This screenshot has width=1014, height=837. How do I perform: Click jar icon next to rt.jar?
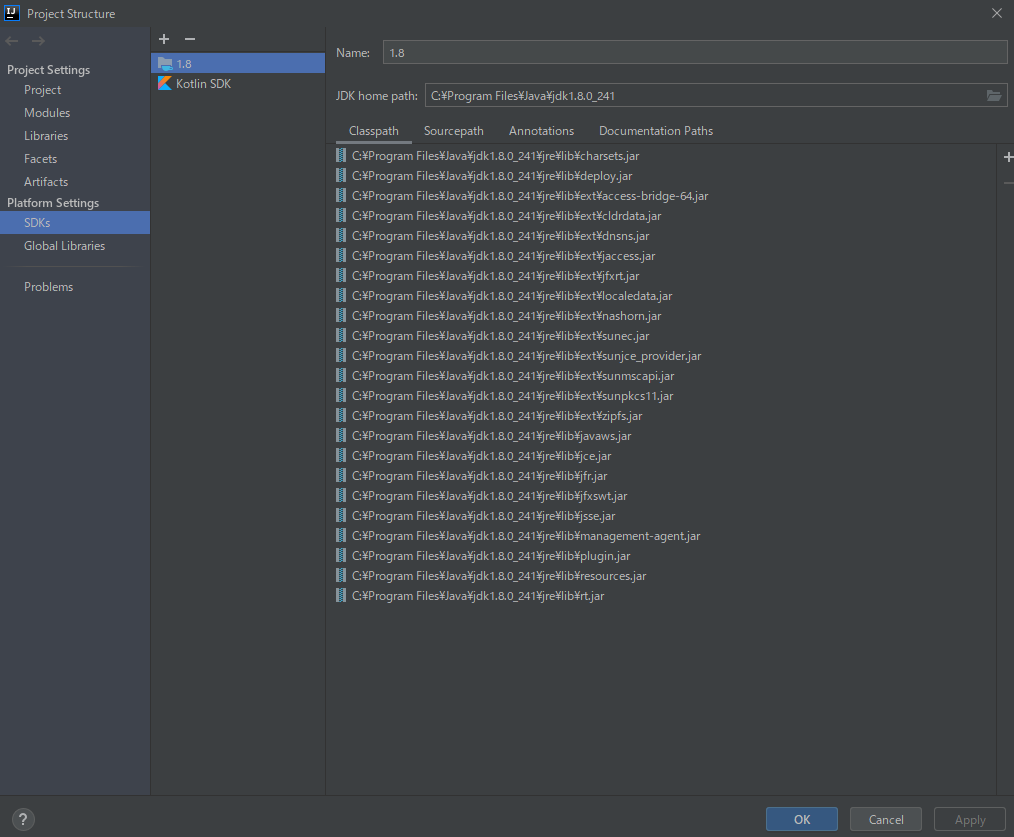(x=341, y=595)
